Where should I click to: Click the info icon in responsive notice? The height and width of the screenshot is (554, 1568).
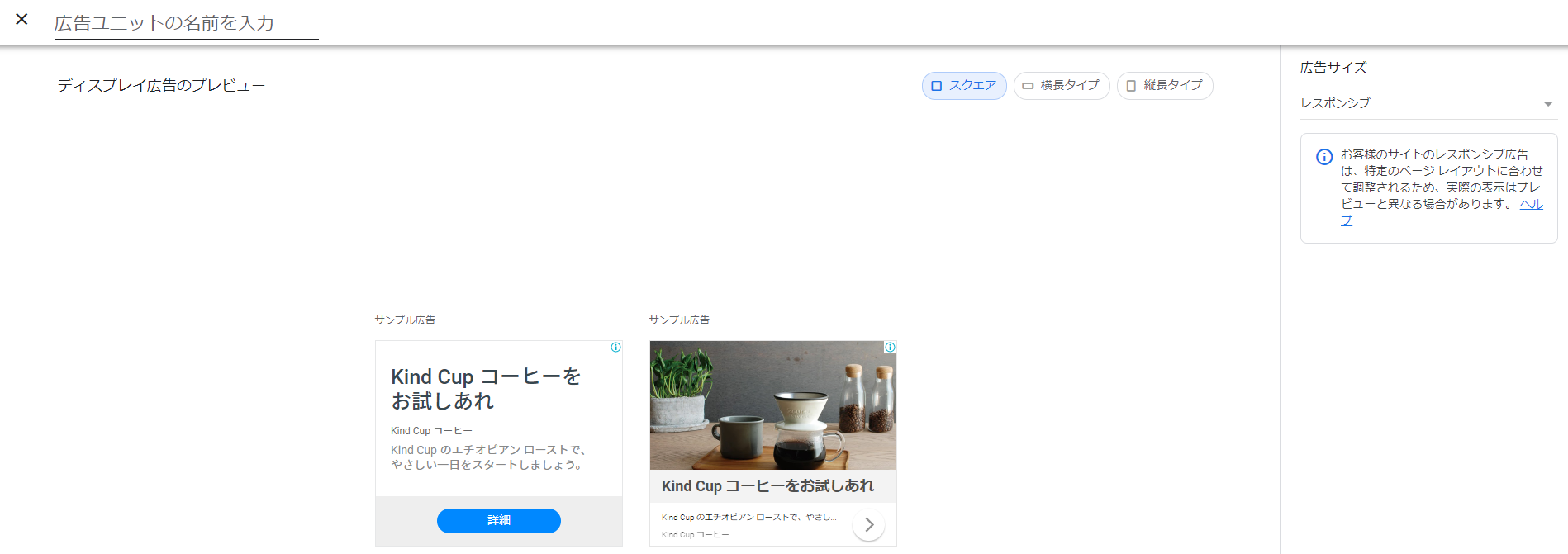coord(1323,157)
